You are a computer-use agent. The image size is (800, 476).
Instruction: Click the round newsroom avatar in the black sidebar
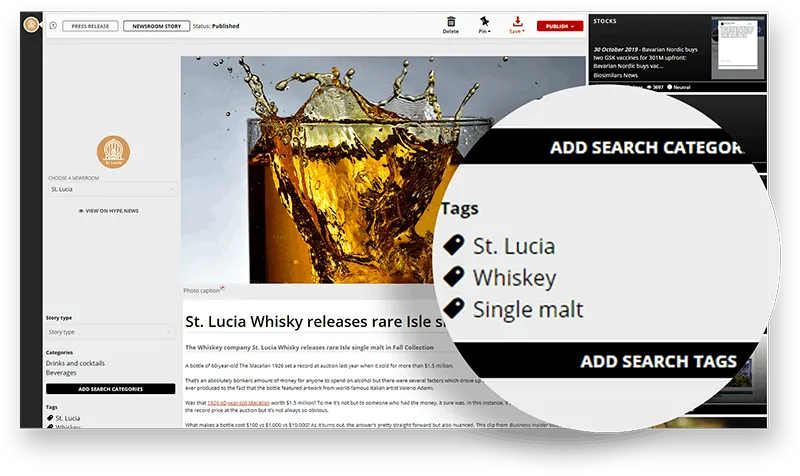31,24
